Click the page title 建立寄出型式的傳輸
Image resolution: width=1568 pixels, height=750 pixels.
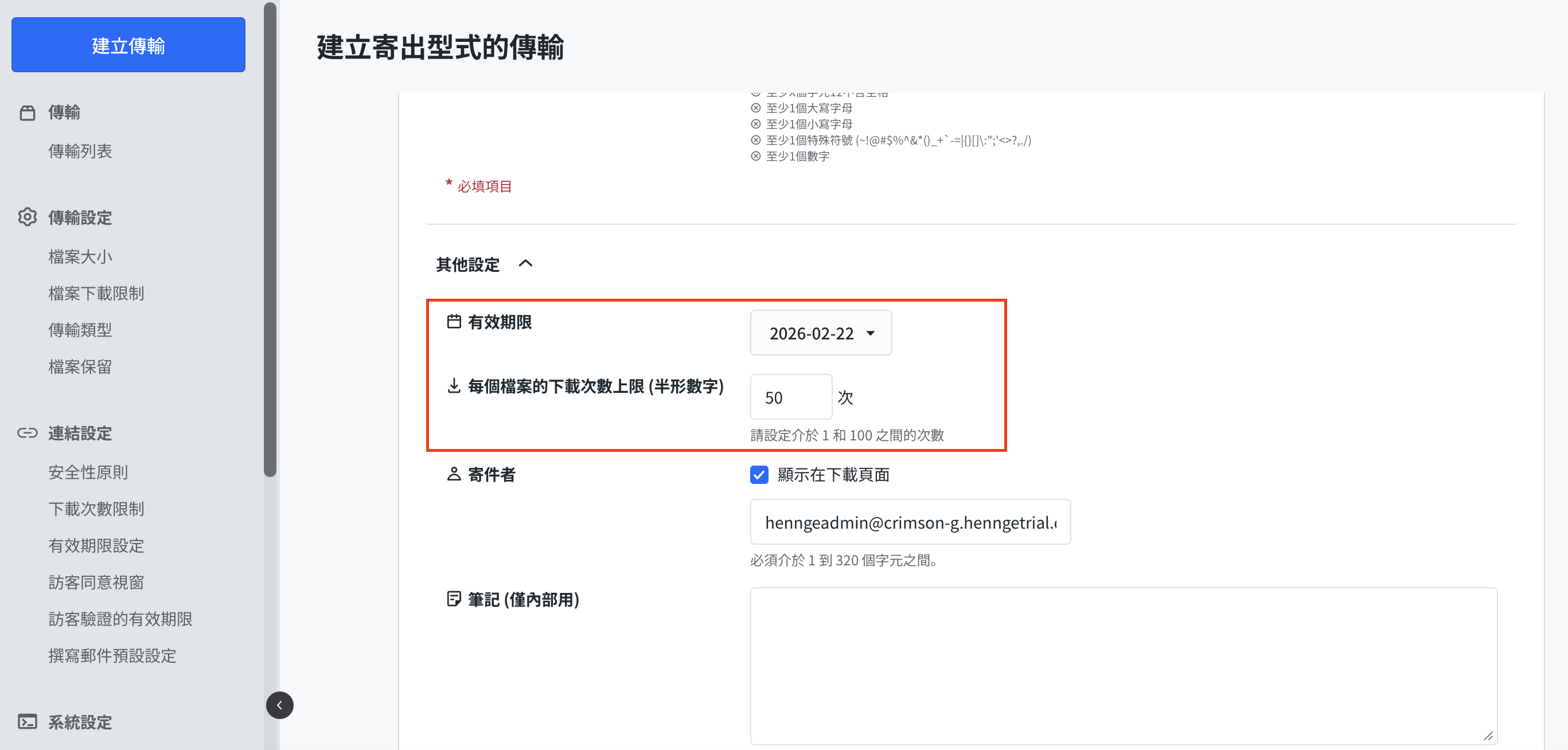tap(440, 47)
